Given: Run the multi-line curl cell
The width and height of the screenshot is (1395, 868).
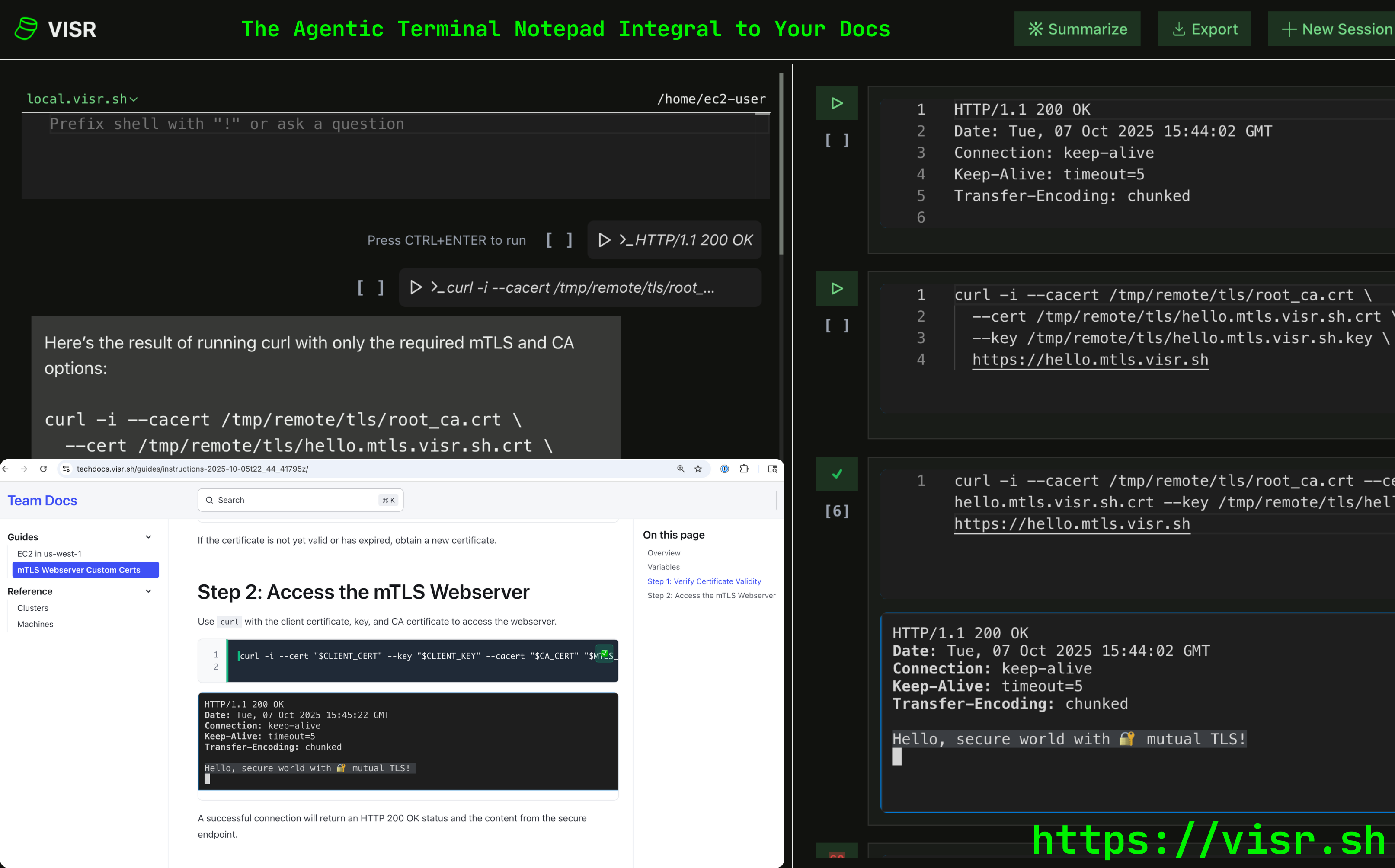Looking at the screenshot, I should (x=836, y=289).
